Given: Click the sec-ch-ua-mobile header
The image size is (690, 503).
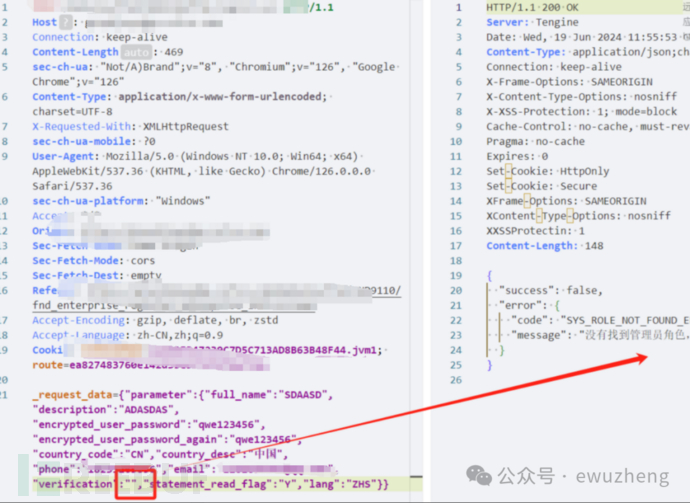Looking at the screenshot, I should [x=81, y=142].
